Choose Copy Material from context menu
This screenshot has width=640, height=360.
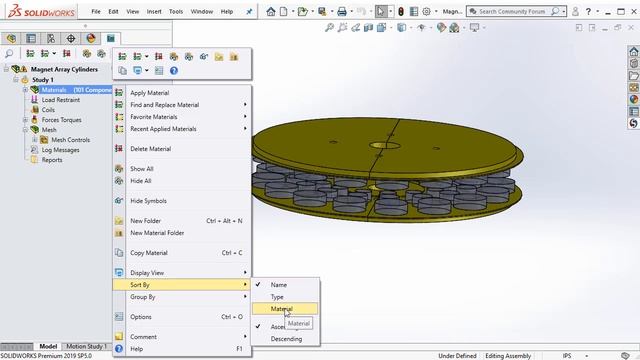tap(182, 253)
